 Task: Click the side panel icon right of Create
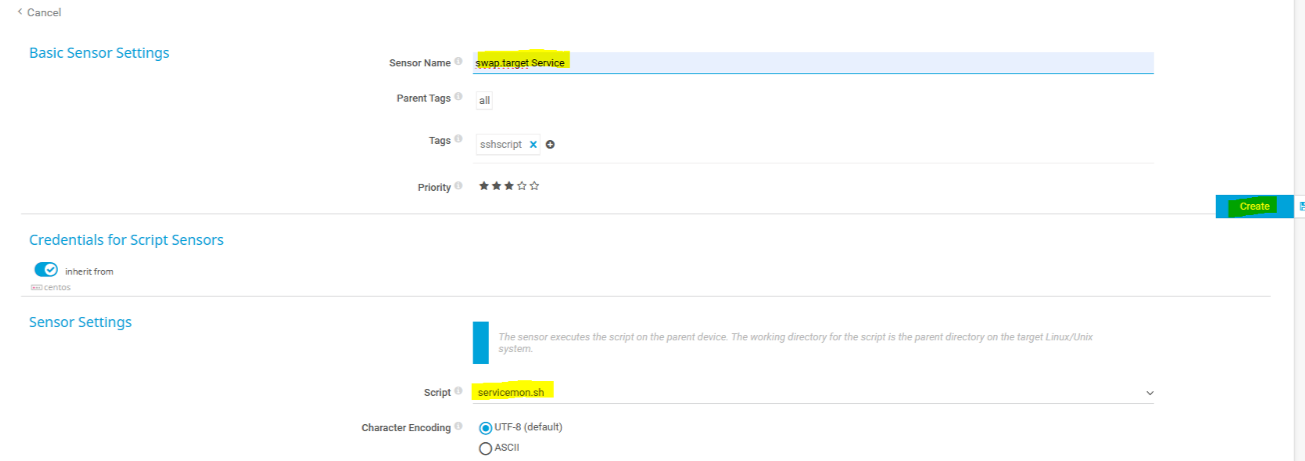pyautogui.click(x=1302, y=206)
